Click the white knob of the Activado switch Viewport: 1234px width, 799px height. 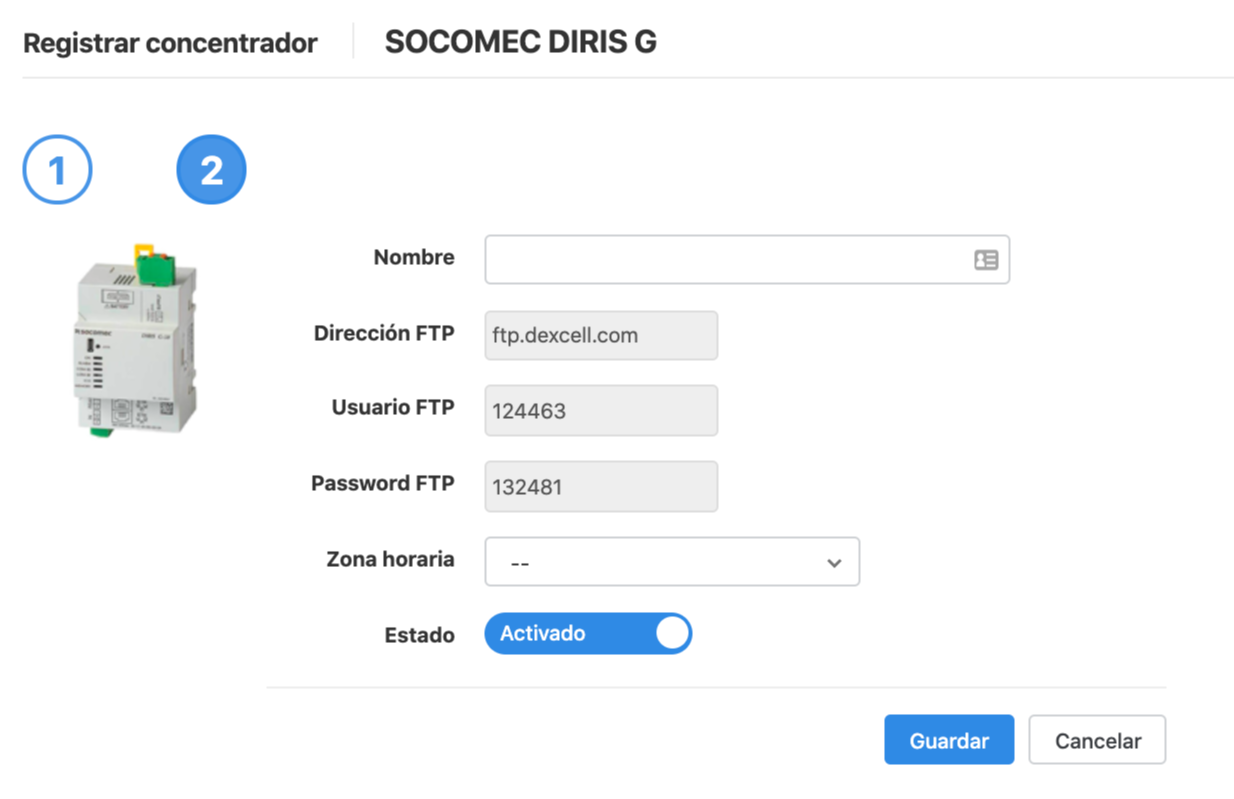click(x=673, y=634)
